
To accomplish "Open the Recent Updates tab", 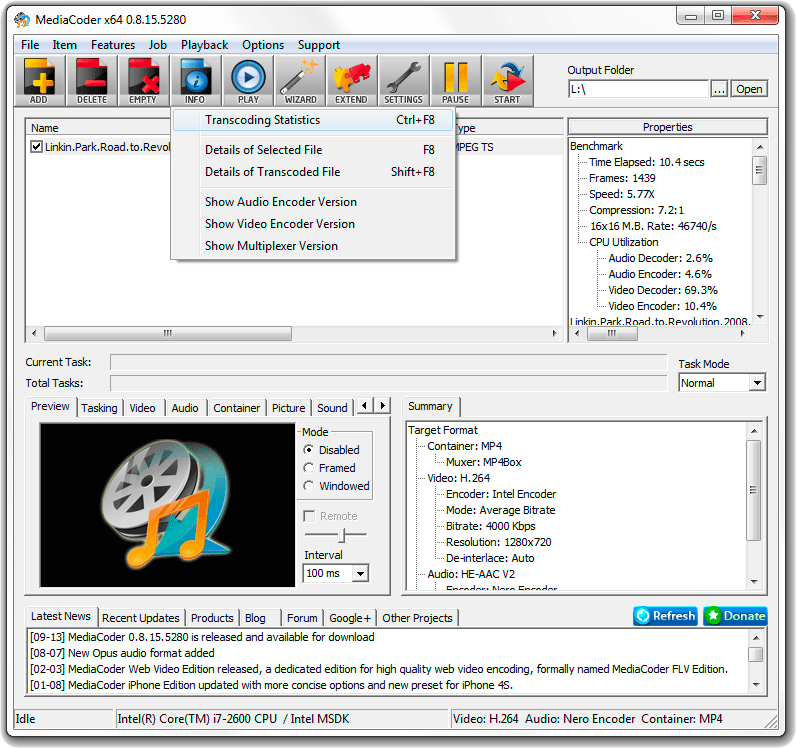I will coord(141,618).
